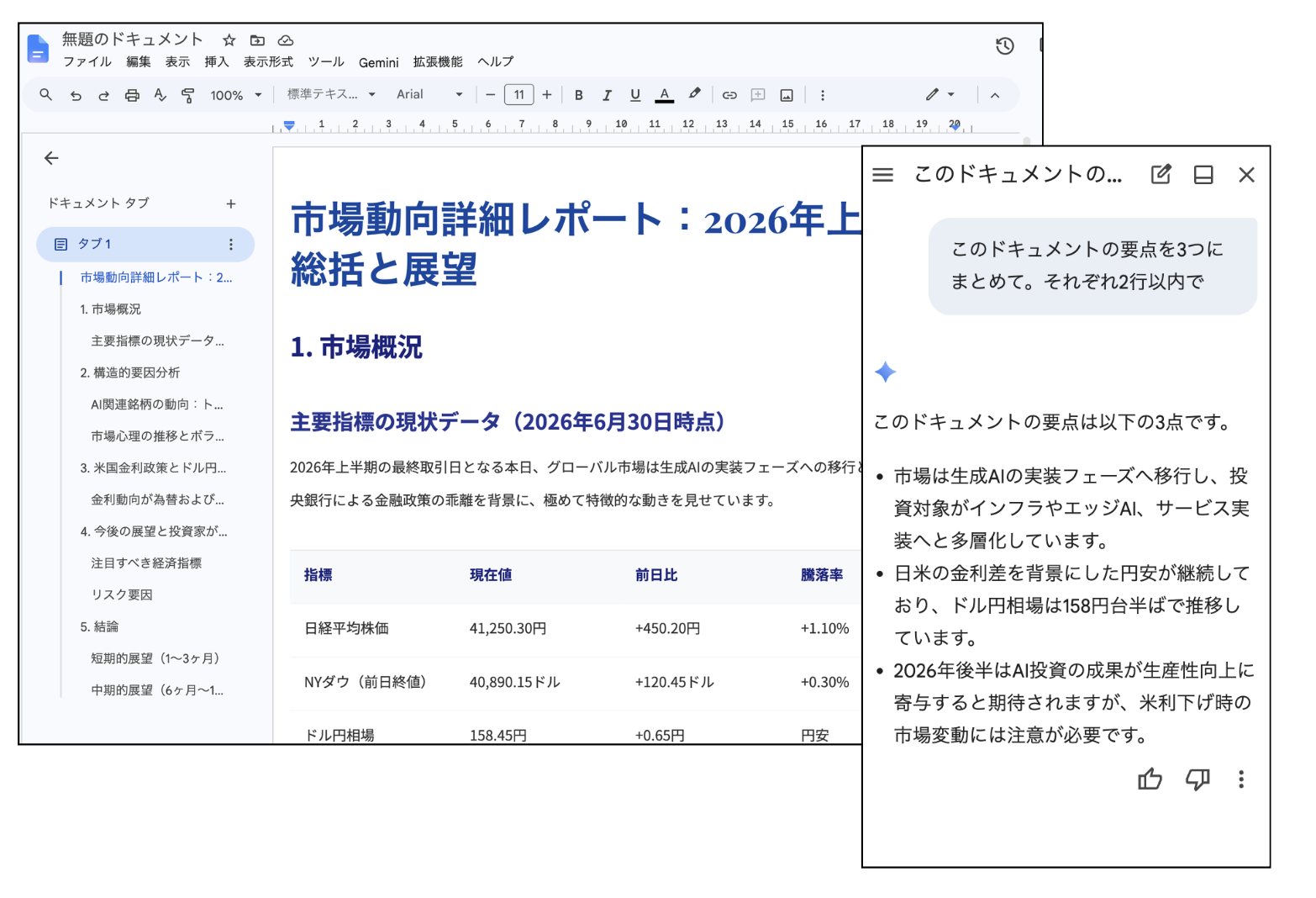Open the Gemini menu

pyautogui.click(x=378, y=63)
